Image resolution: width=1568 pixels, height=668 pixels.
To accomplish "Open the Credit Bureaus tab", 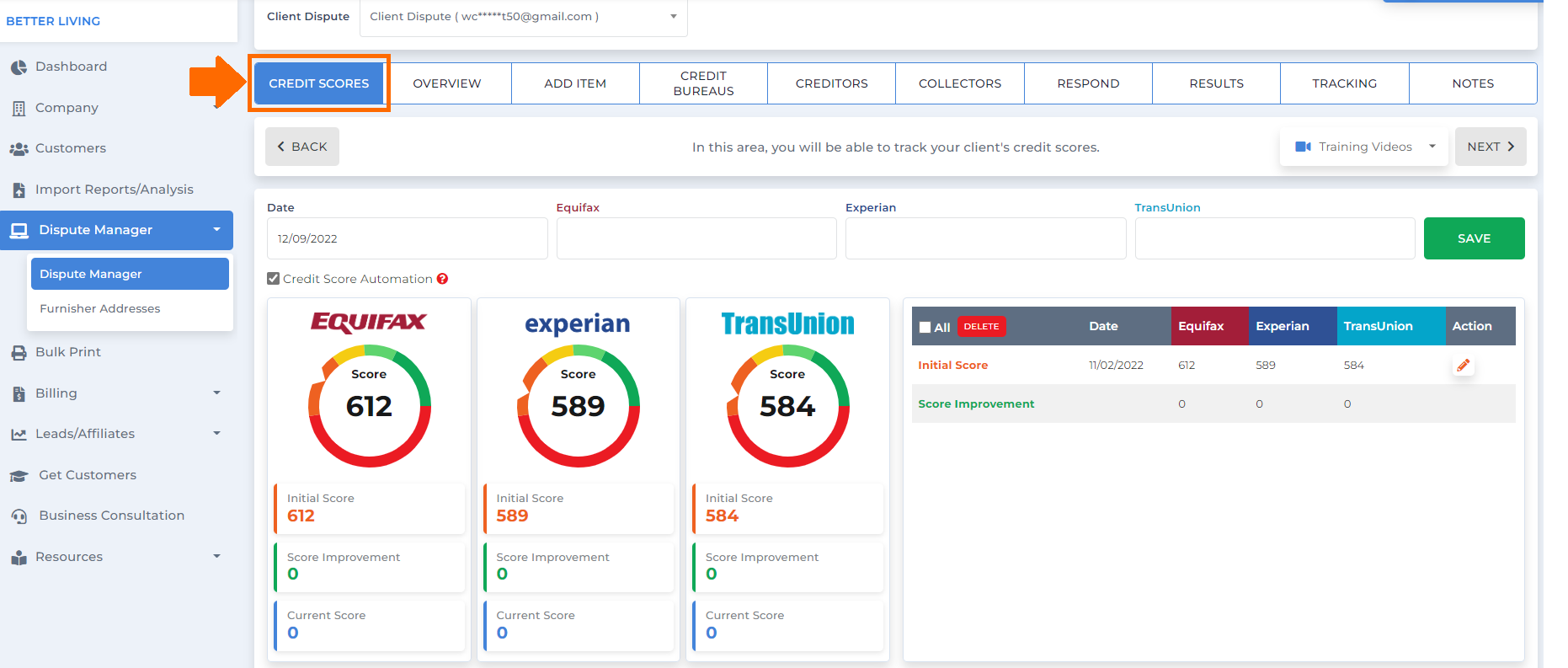I will pyautogui.click(x=704, y=83).
